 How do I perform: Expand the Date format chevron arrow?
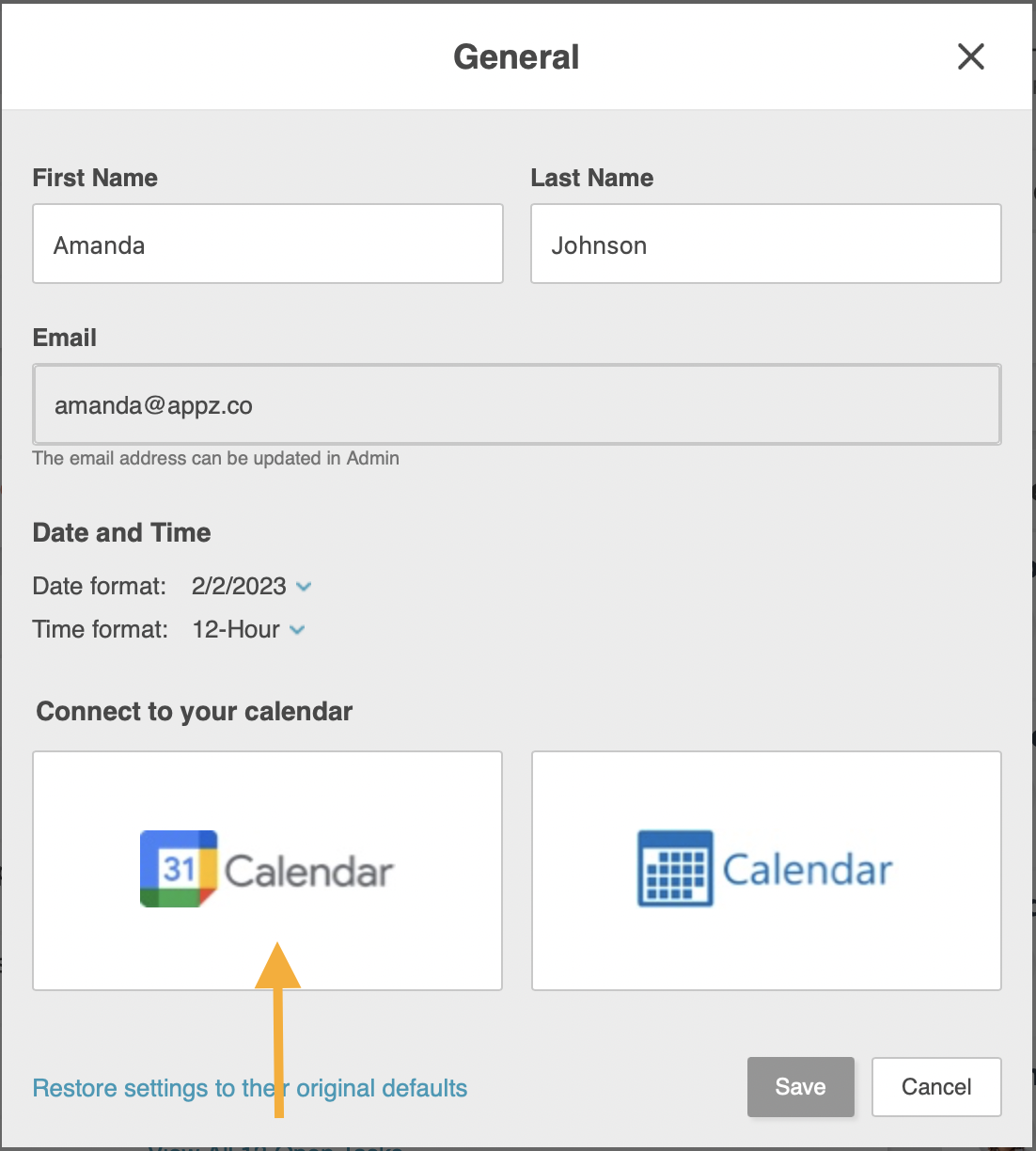pyautogui.click(x=304, y=587)
